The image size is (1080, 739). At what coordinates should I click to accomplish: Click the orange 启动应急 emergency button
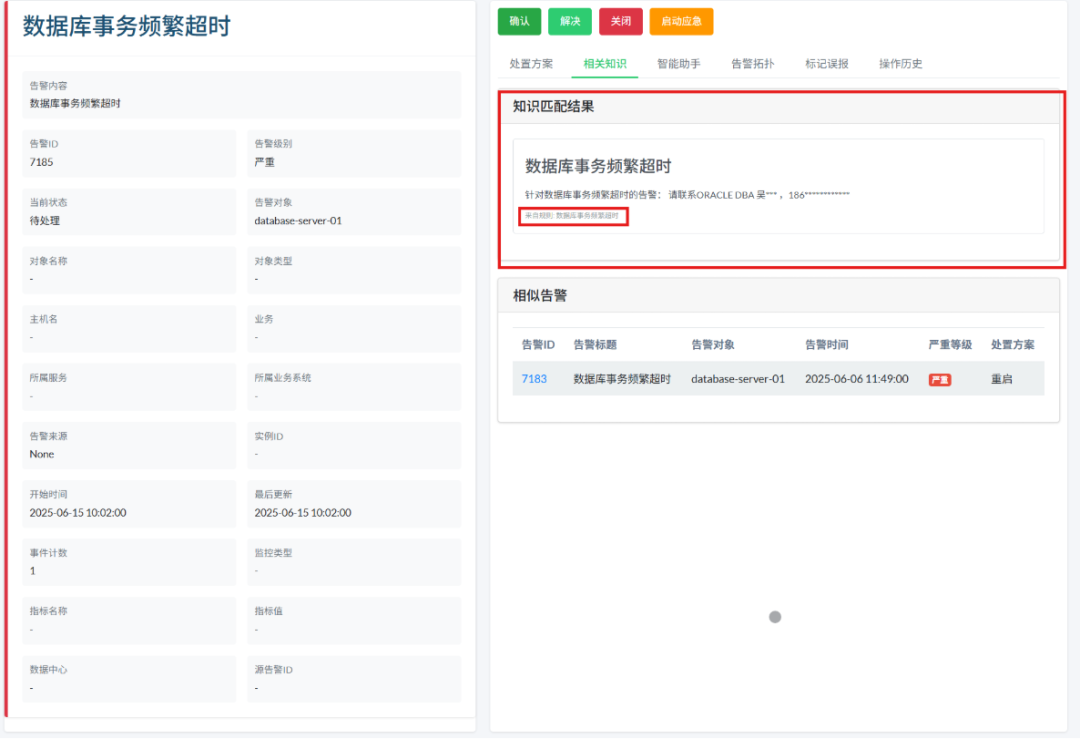click(680, 21)
